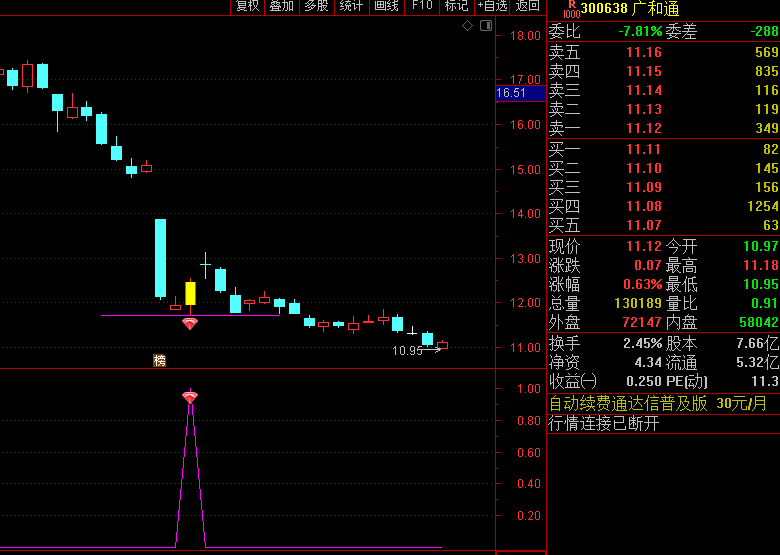Click the R 1000 badge beside stock code
The height and width of the screenshot is (555, 780).
572,9
